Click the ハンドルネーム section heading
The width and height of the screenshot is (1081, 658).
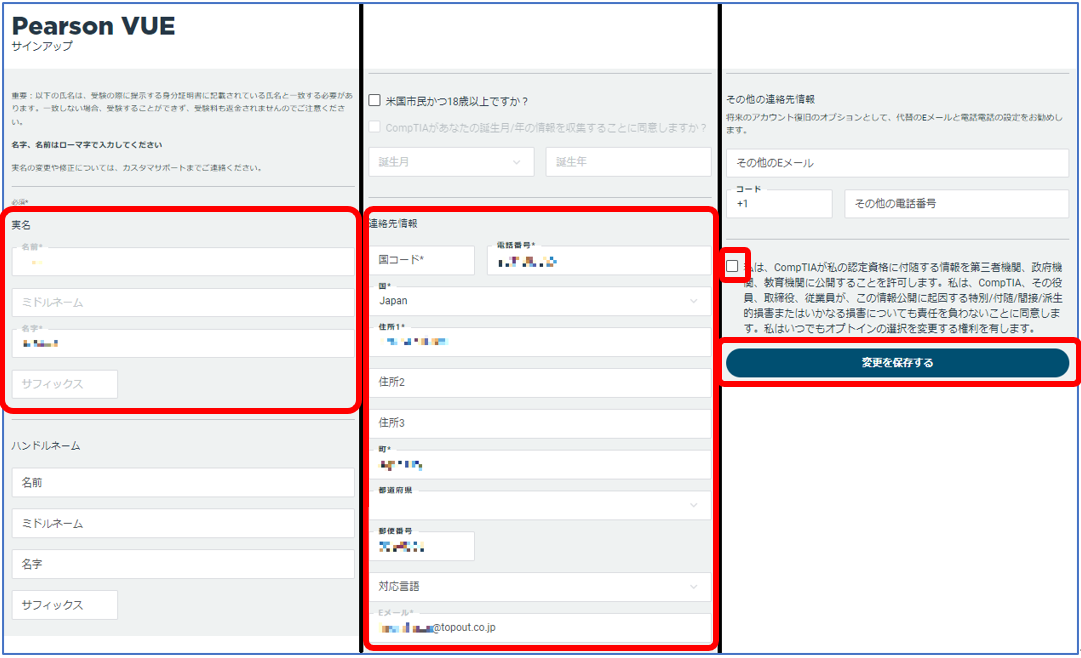46,446
